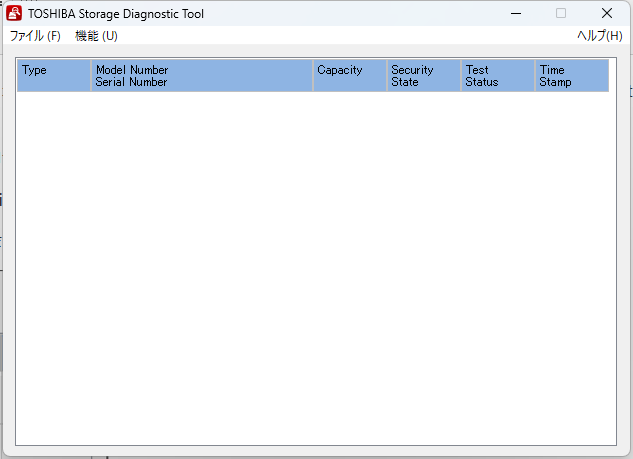Image resolution: width=633 pixels, height=459 pixels.
Task: Open the 機能 (U) menu
Action: [x=96, y=36]
